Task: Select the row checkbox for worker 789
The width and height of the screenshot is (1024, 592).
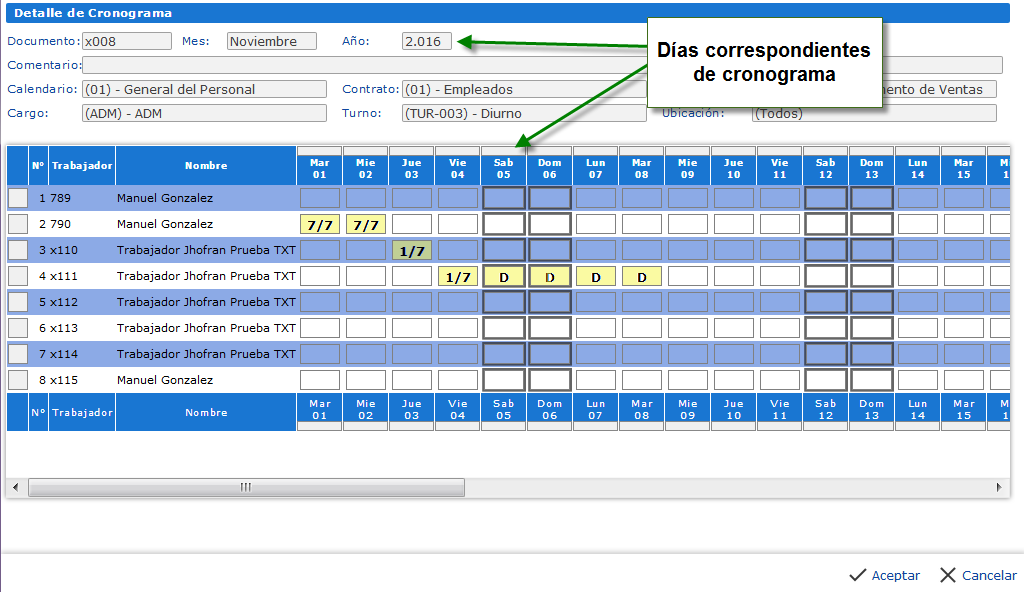Action: coord(18,198)
